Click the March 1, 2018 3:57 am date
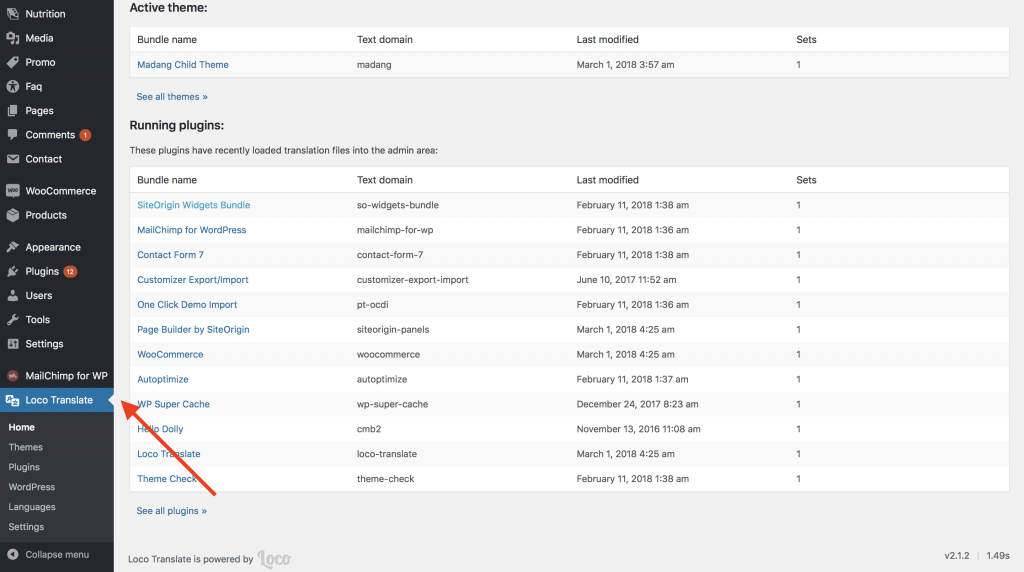The width and height of the screenshot is (1024, 572). [x=626, y=65]
